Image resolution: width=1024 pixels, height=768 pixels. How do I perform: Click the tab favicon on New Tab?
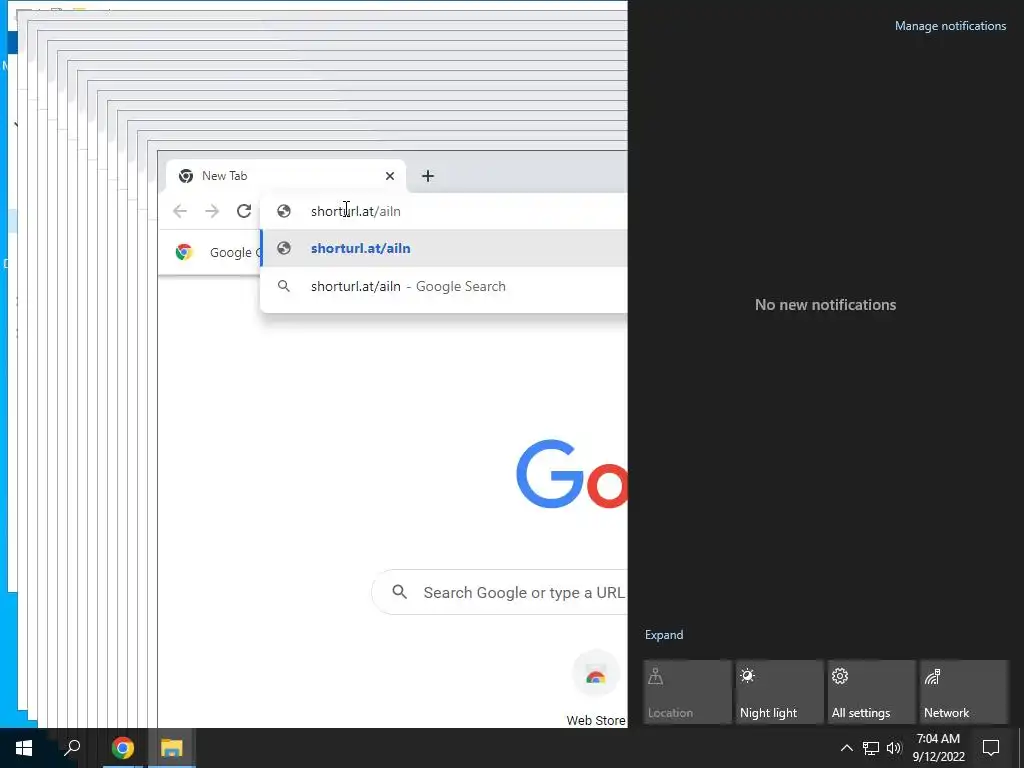pyautogui.click(x=186, y=176)
